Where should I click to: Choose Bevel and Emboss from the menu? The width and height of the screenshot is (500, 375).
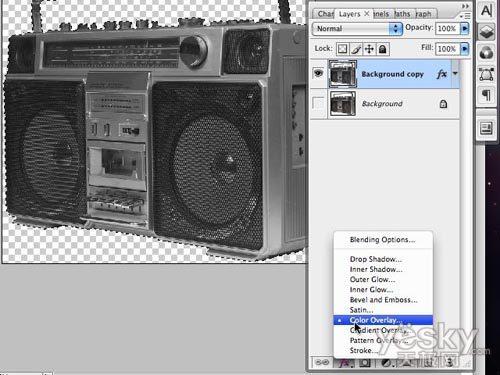pyautogui.click(x=383, y=300)
